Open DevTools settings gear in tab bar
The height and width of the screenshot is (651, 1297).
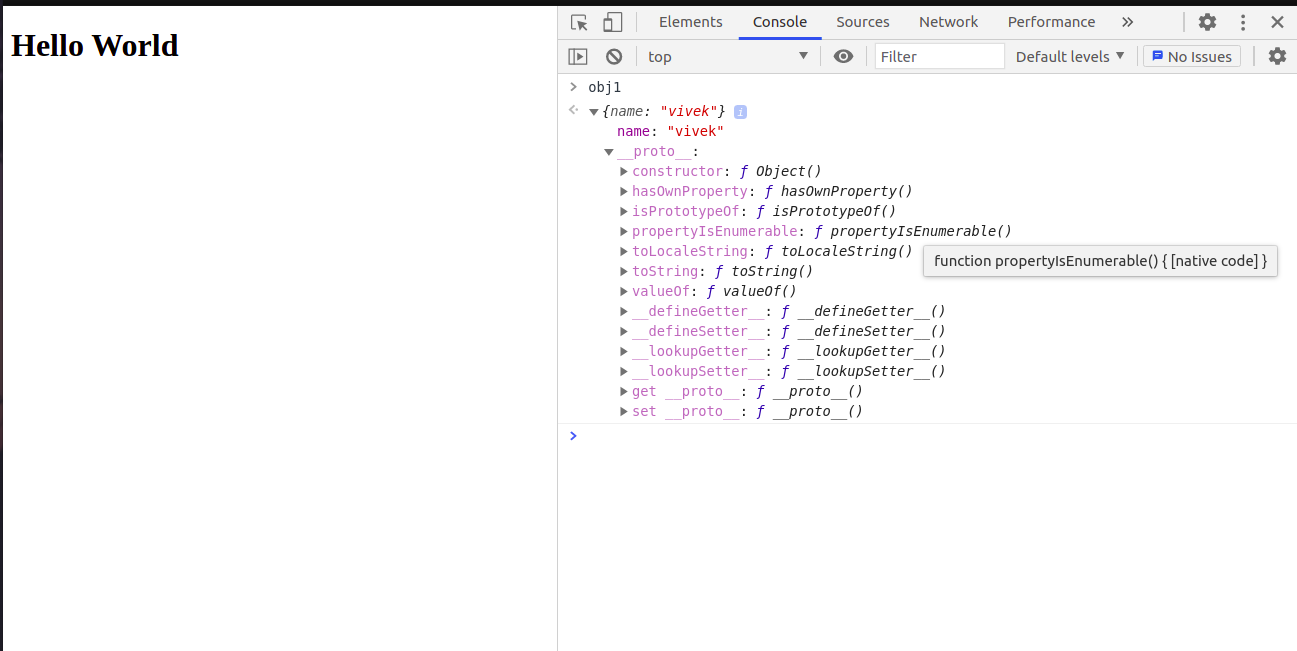[x=1207, y=22]
